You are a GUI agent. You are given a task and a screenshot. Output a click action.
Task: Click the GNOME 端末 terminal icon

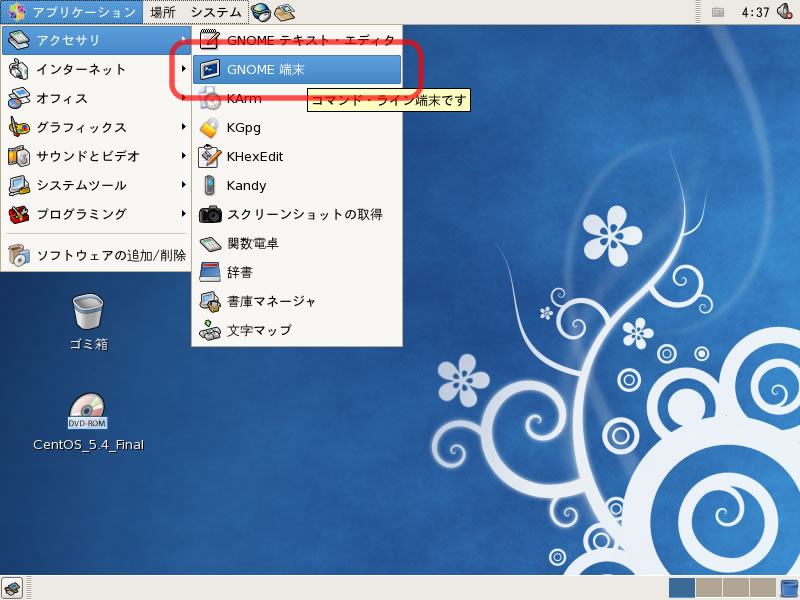pyautogui.click(x=210, y=69)
